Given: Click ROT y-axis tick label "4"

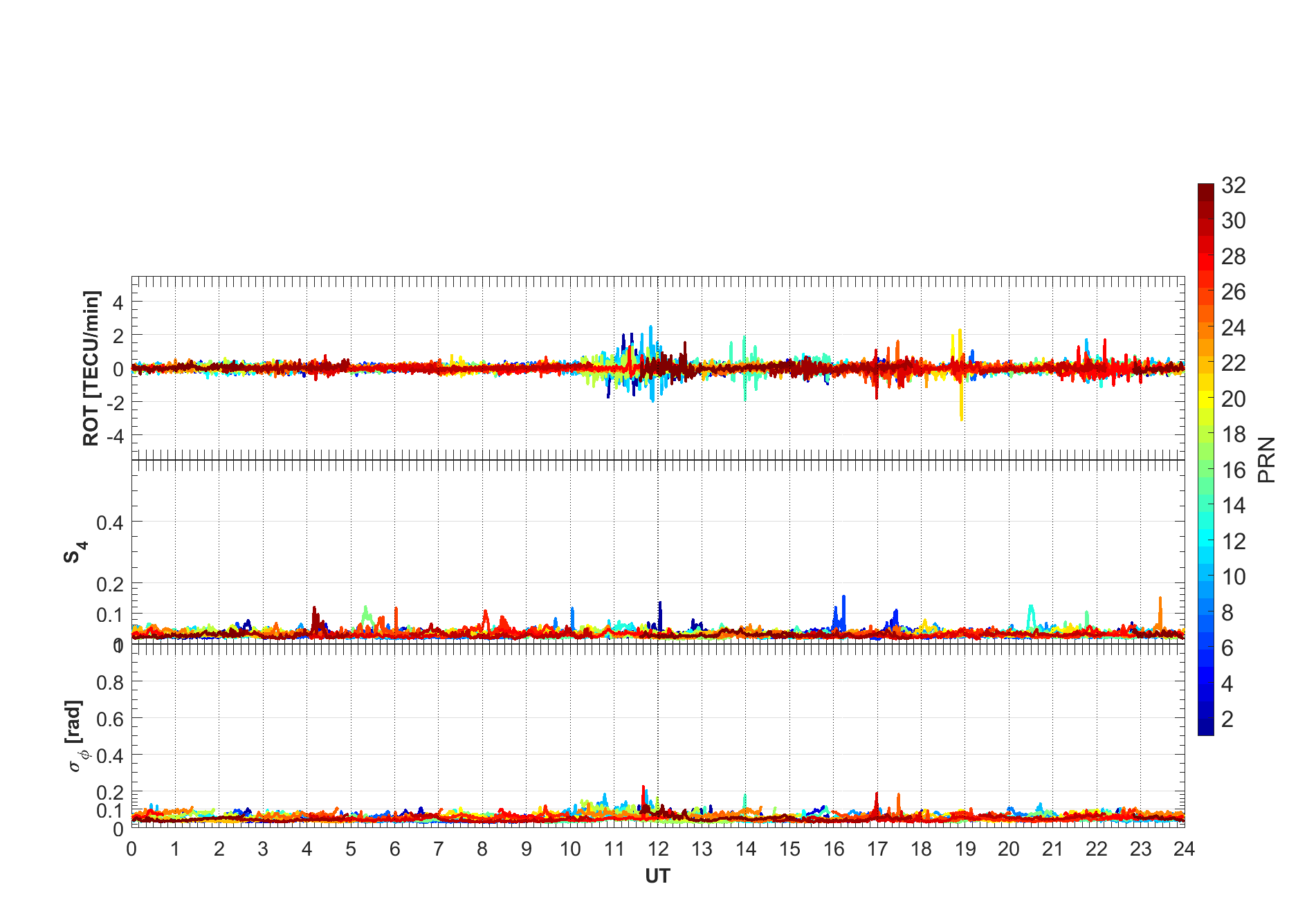Looking at the screenshot, I should [118, 303].
